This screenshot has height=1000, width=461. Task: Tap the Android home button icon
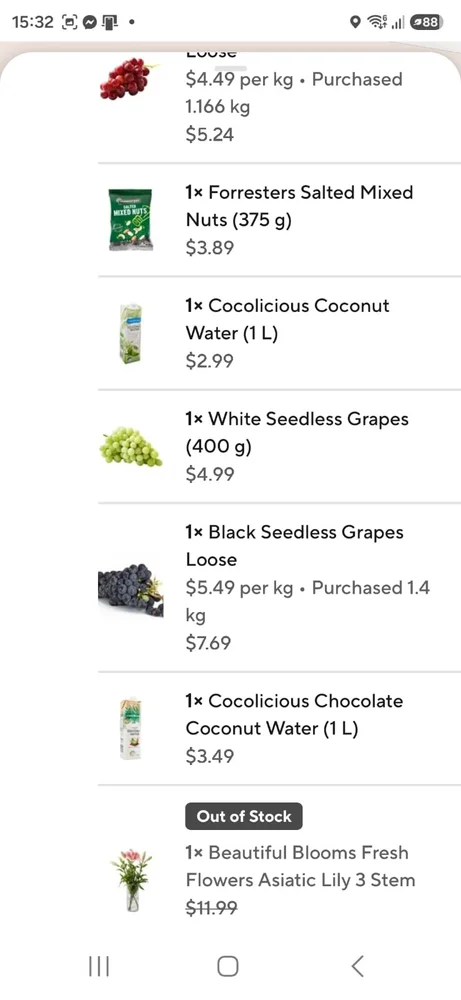(x=228, y=966)
